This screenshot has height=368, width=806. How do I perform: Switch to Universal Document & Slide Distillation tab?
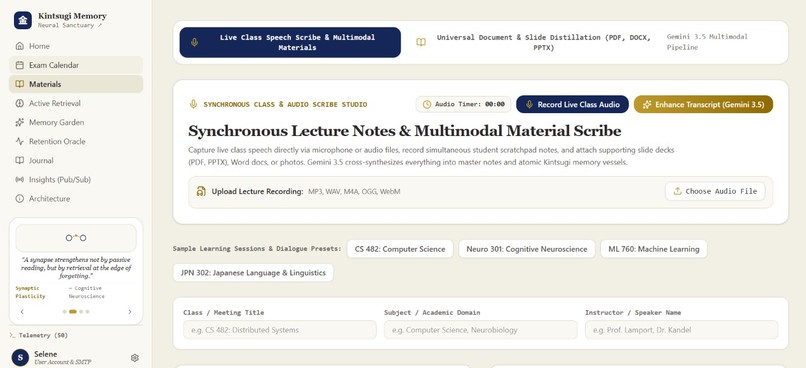pyautogui.click(x=533, y=42)
